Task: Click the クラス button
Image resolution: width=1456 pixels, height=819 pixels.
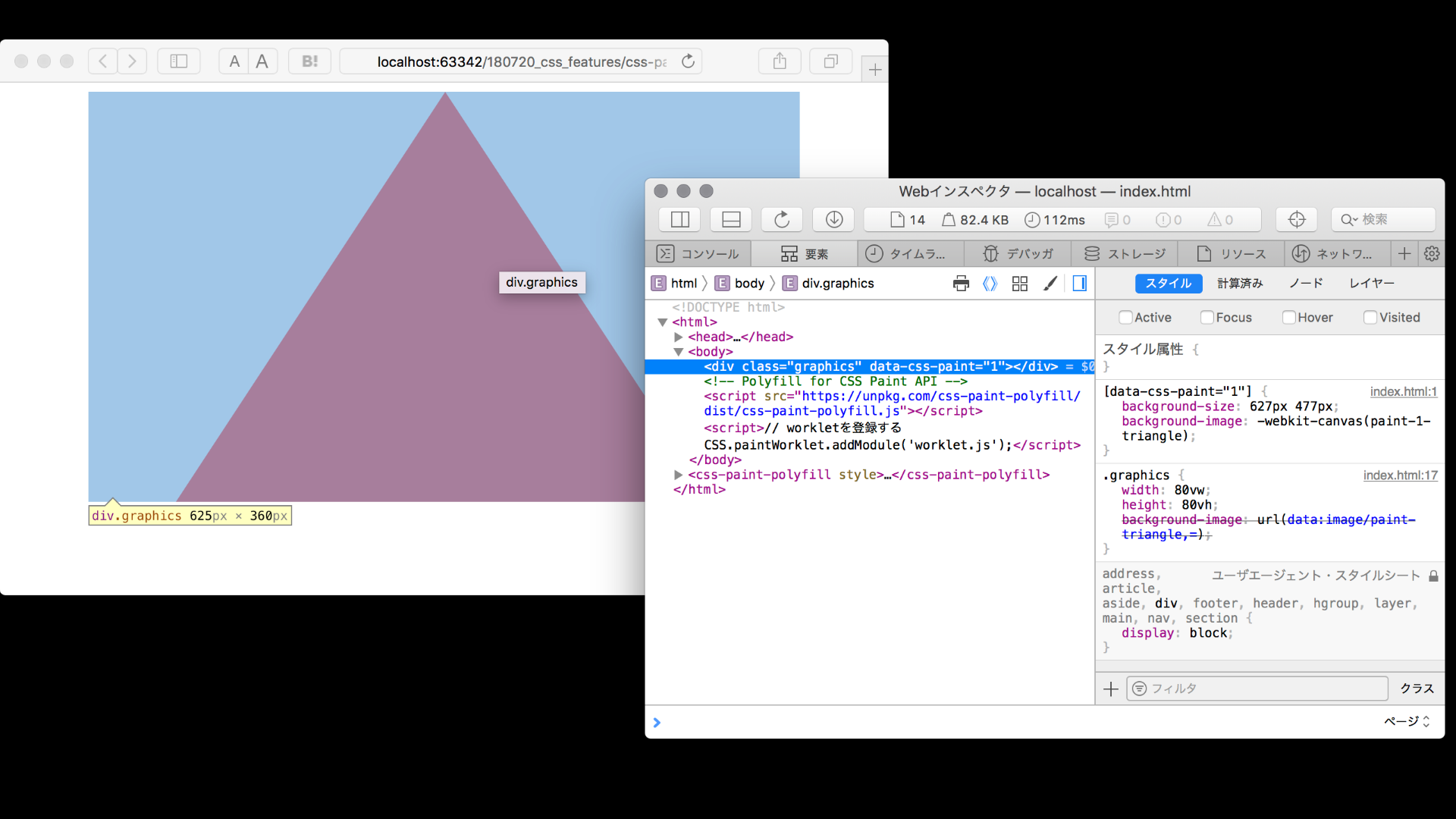Action: pos(1417,689)
